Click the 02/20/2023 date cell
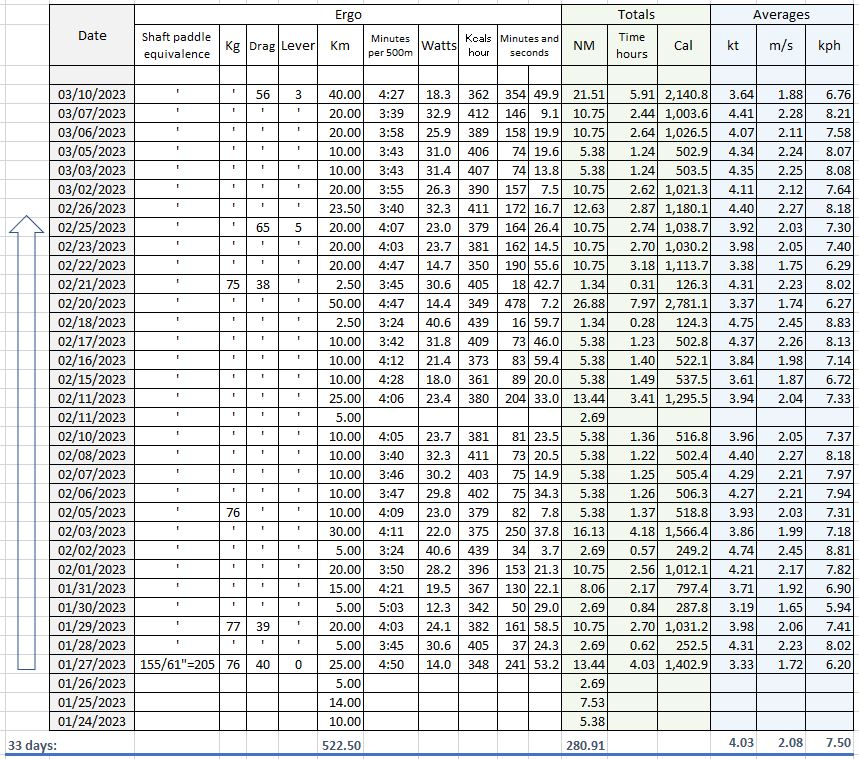The width and height of the screenshot is (859, 759). (x=91, y=303)
